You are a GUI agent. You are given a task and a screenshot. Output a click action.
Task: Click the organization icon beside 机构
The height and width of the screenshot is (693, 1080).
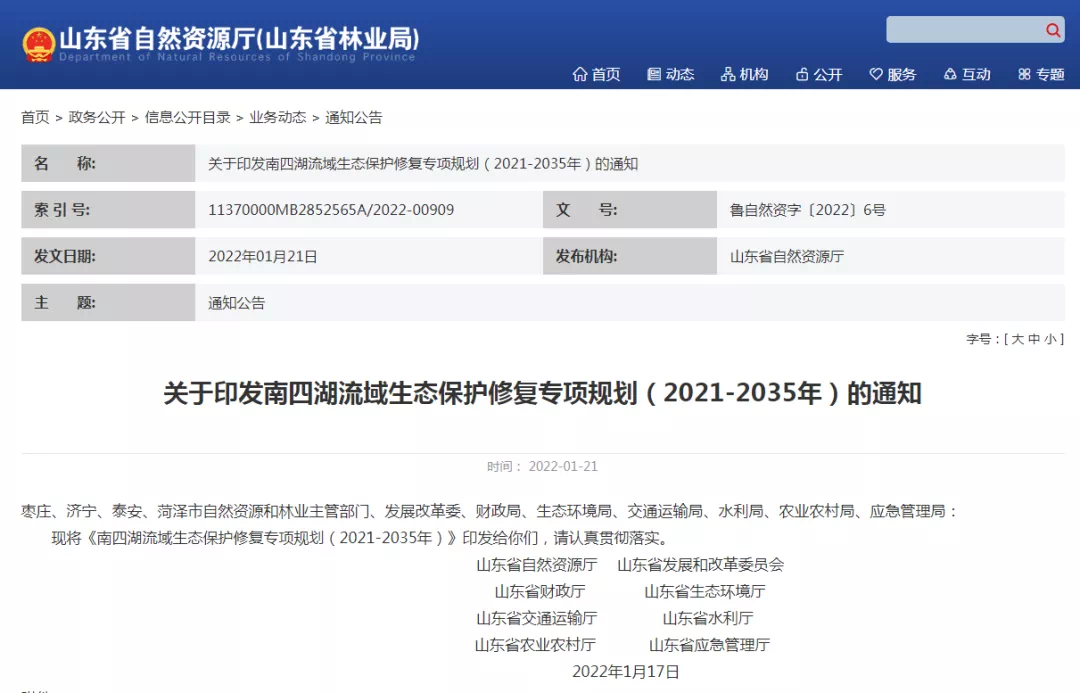click(728, 74)
